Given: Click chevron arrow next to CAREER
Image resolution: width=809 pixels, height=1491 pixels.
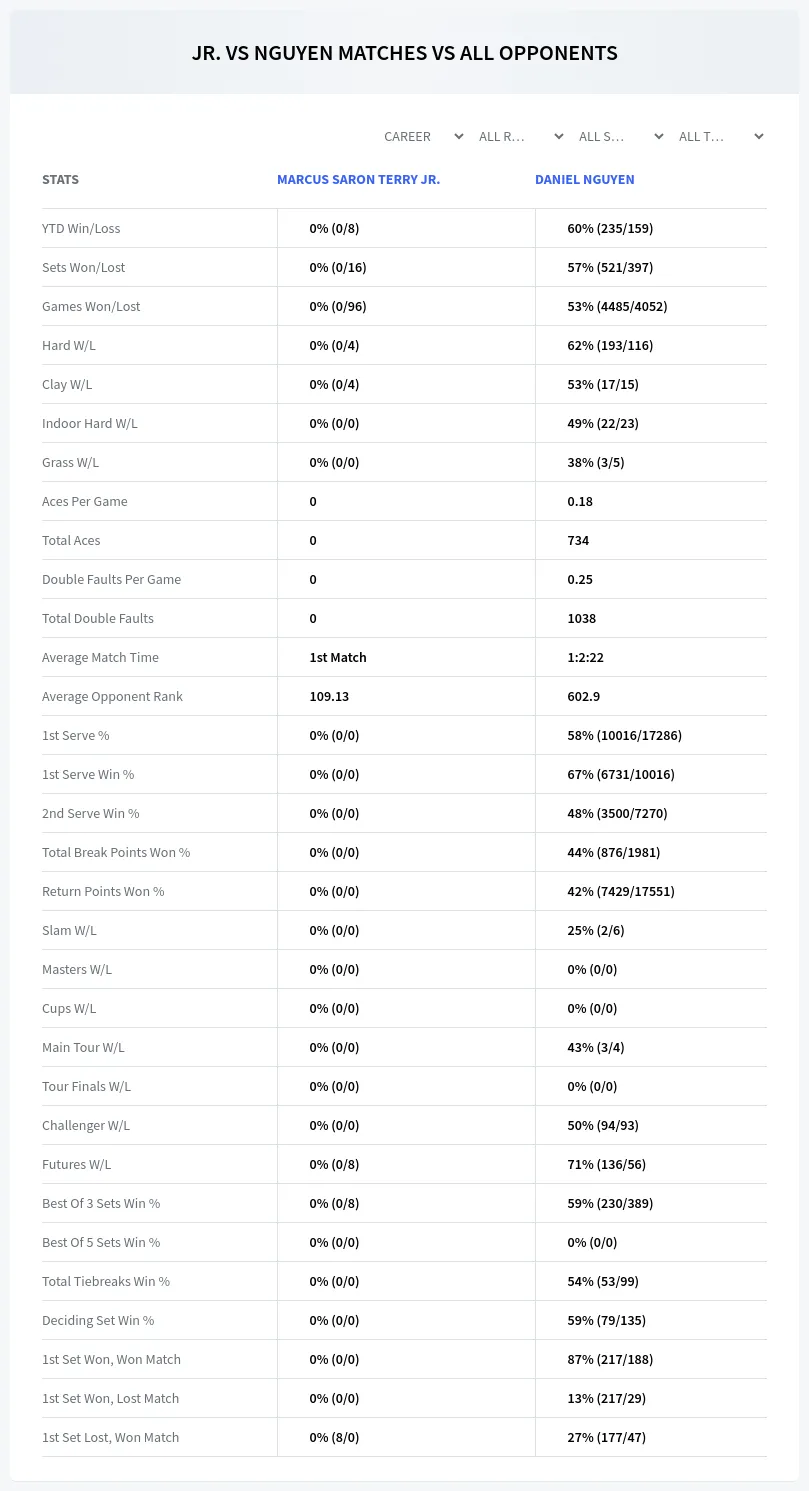Looking at the screenshot, I should pos(458,136).
